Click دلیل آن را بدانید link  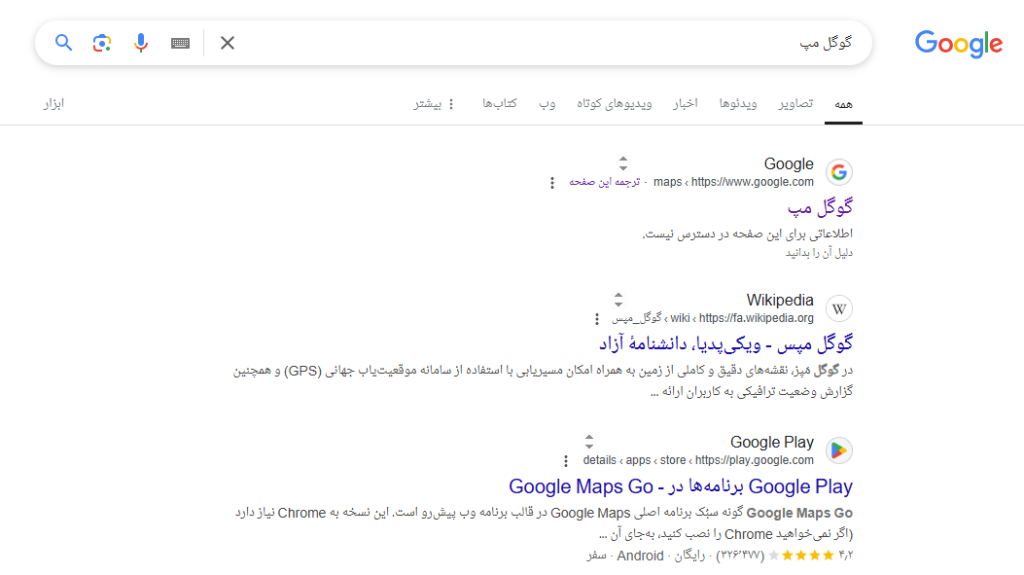tap(819, 252)
